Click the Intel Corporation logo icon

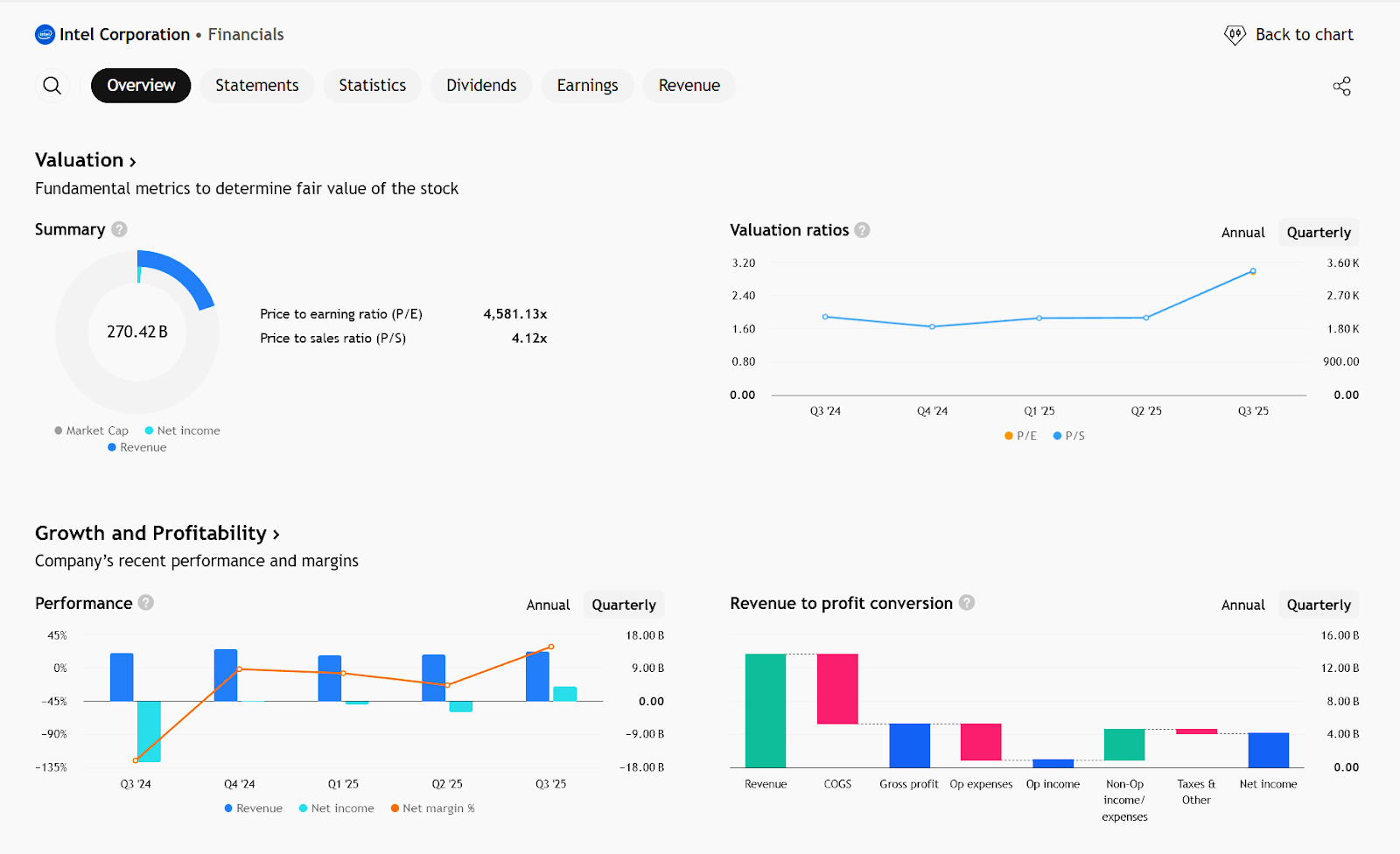click(45, 35)
